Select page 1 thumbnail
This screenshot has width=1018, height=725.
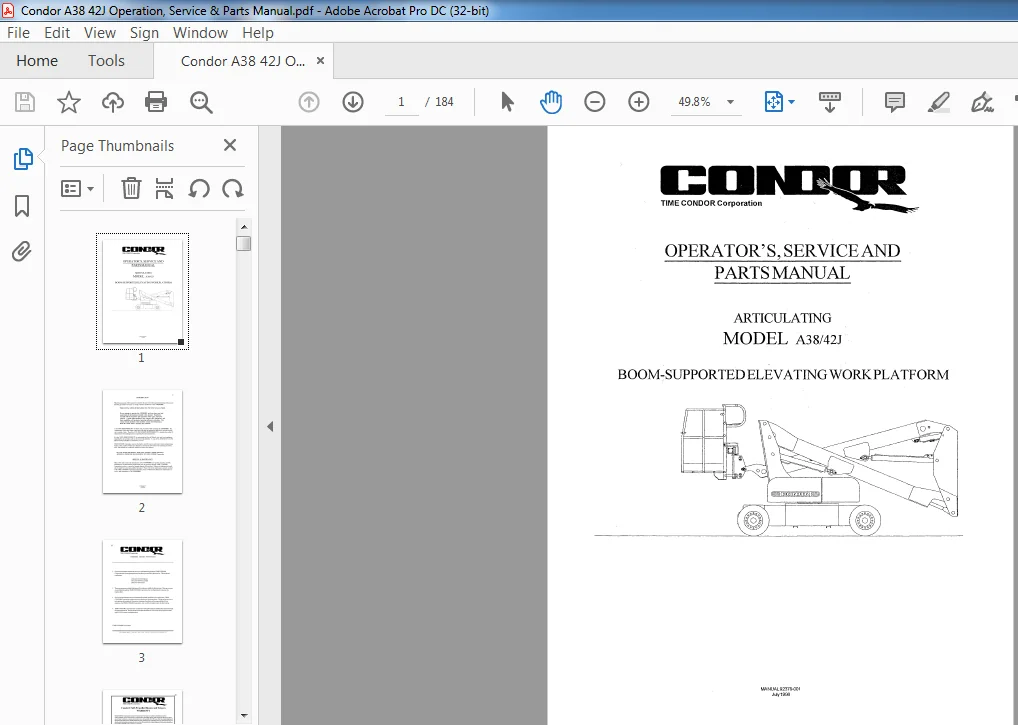click(142, 291)
